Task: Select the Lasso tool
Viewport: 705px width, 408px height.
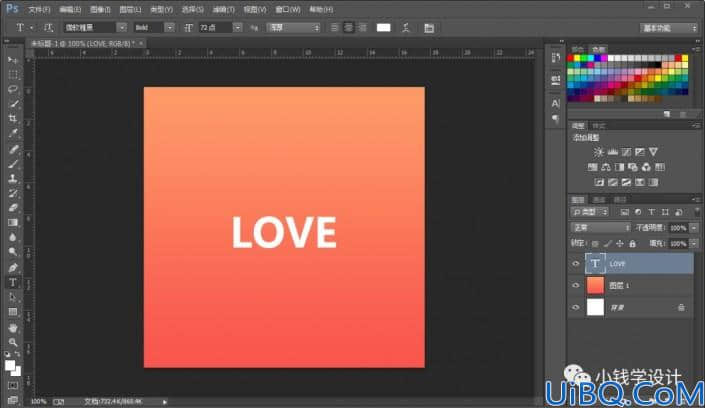Action: (13, 89)
